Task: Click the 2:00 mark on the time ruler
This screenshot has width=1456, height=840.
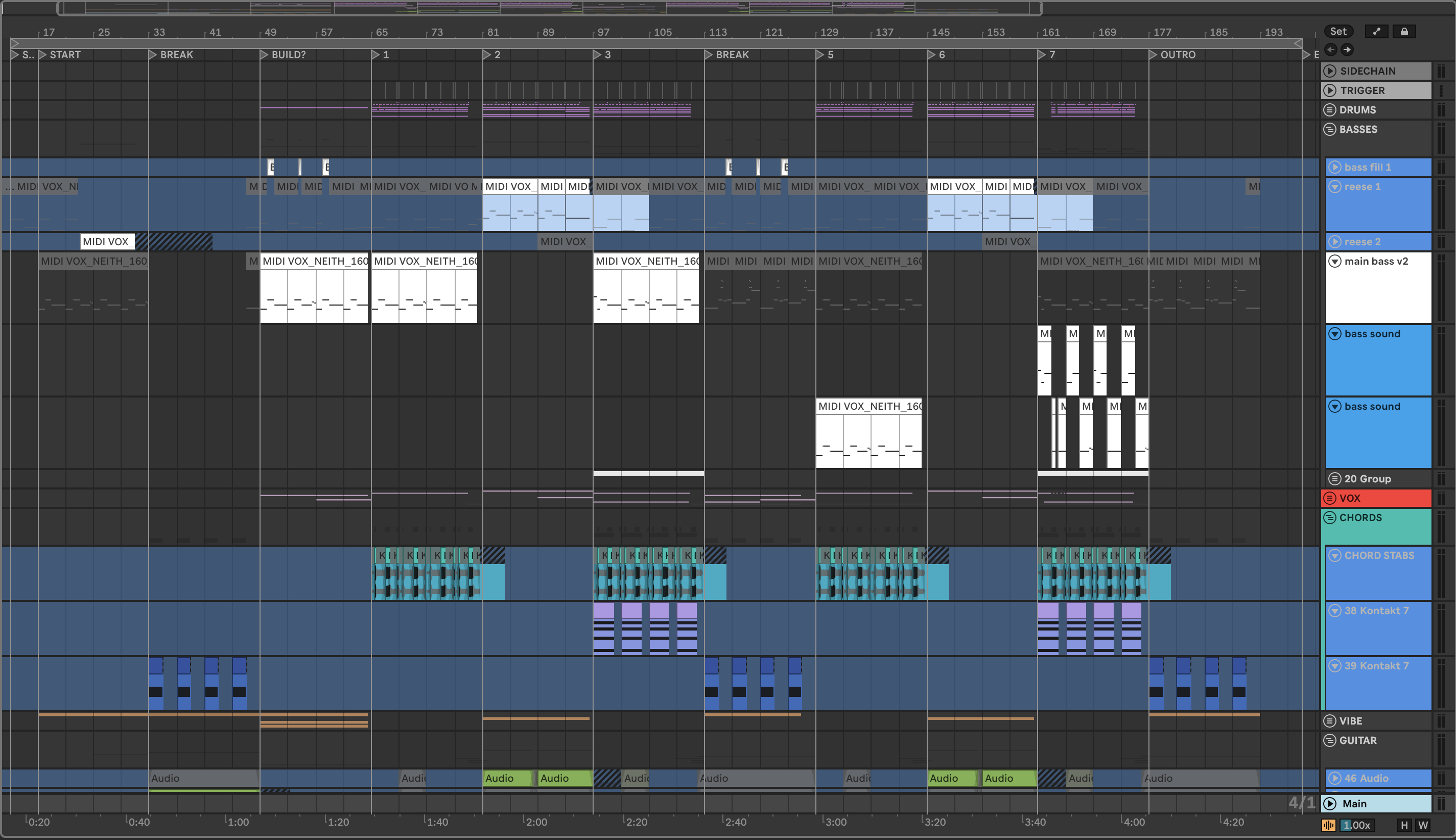Action: pyautogui.click(x=536, y=822)
